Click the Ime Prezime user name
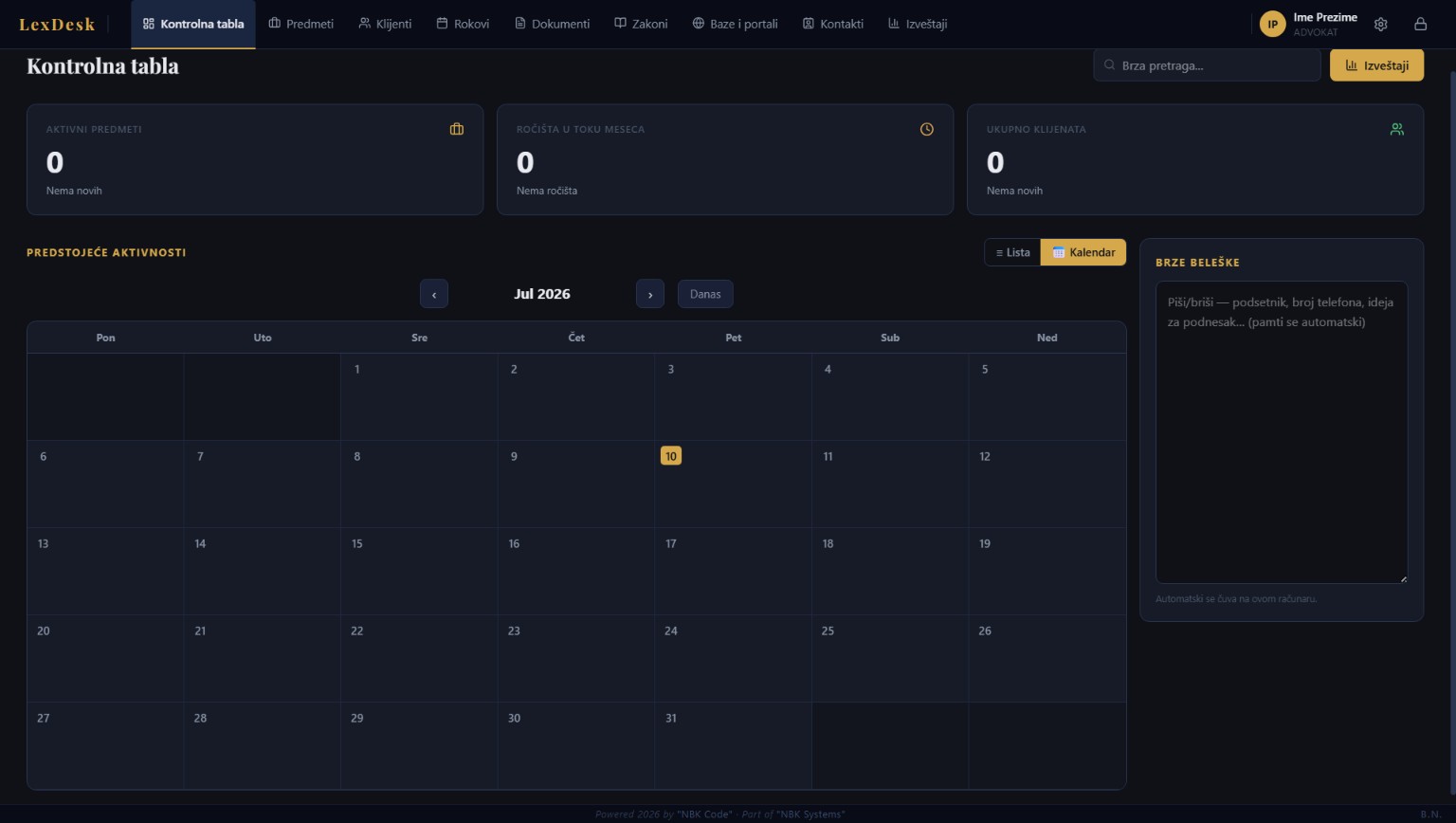The image size is (1456, 823). tap(1325, 17)
